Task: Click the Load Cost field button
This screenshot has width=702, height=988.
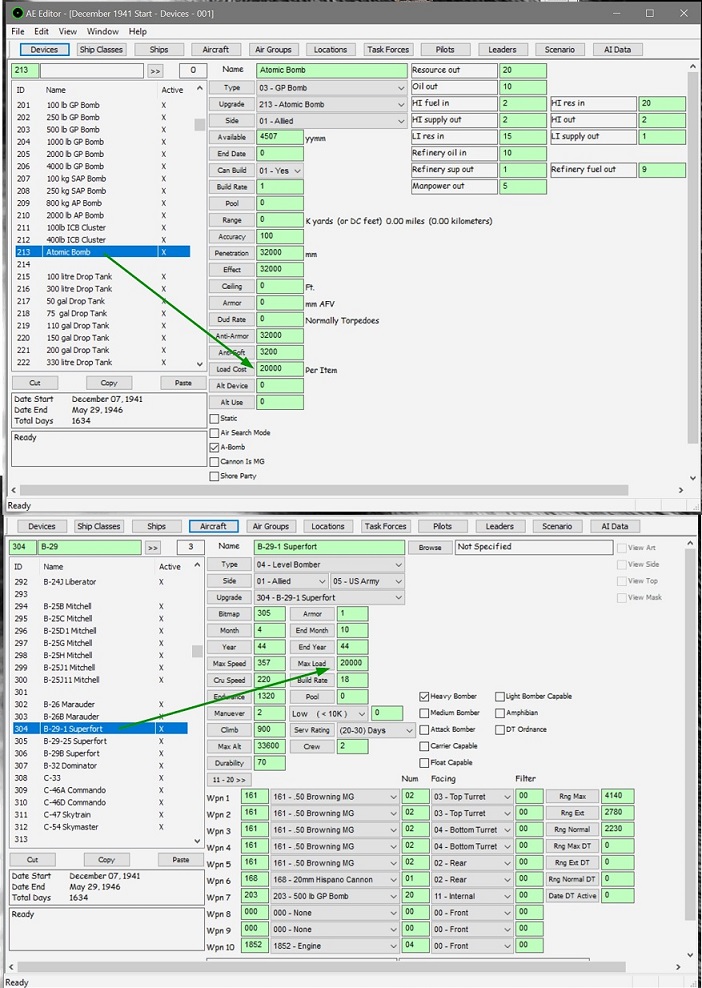Action: click(231, 369)
